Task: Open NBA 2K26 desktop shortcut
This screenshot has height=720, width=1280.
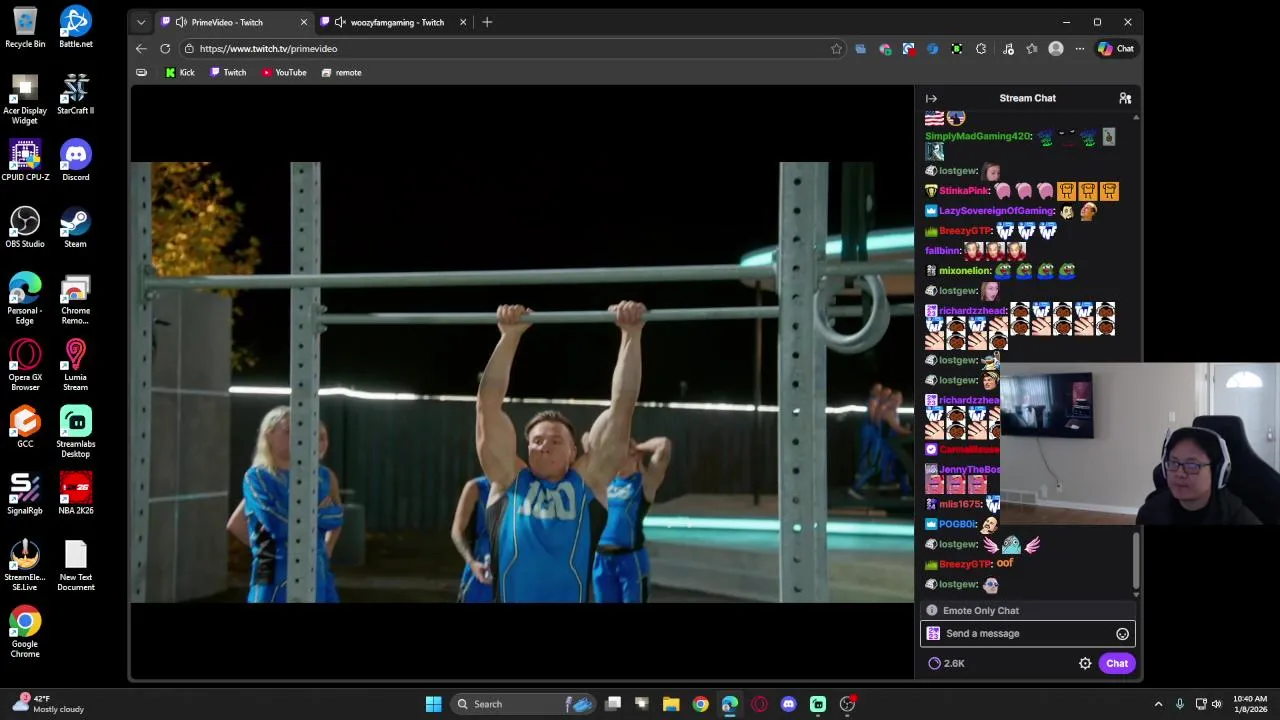Action: coord(75,494)
